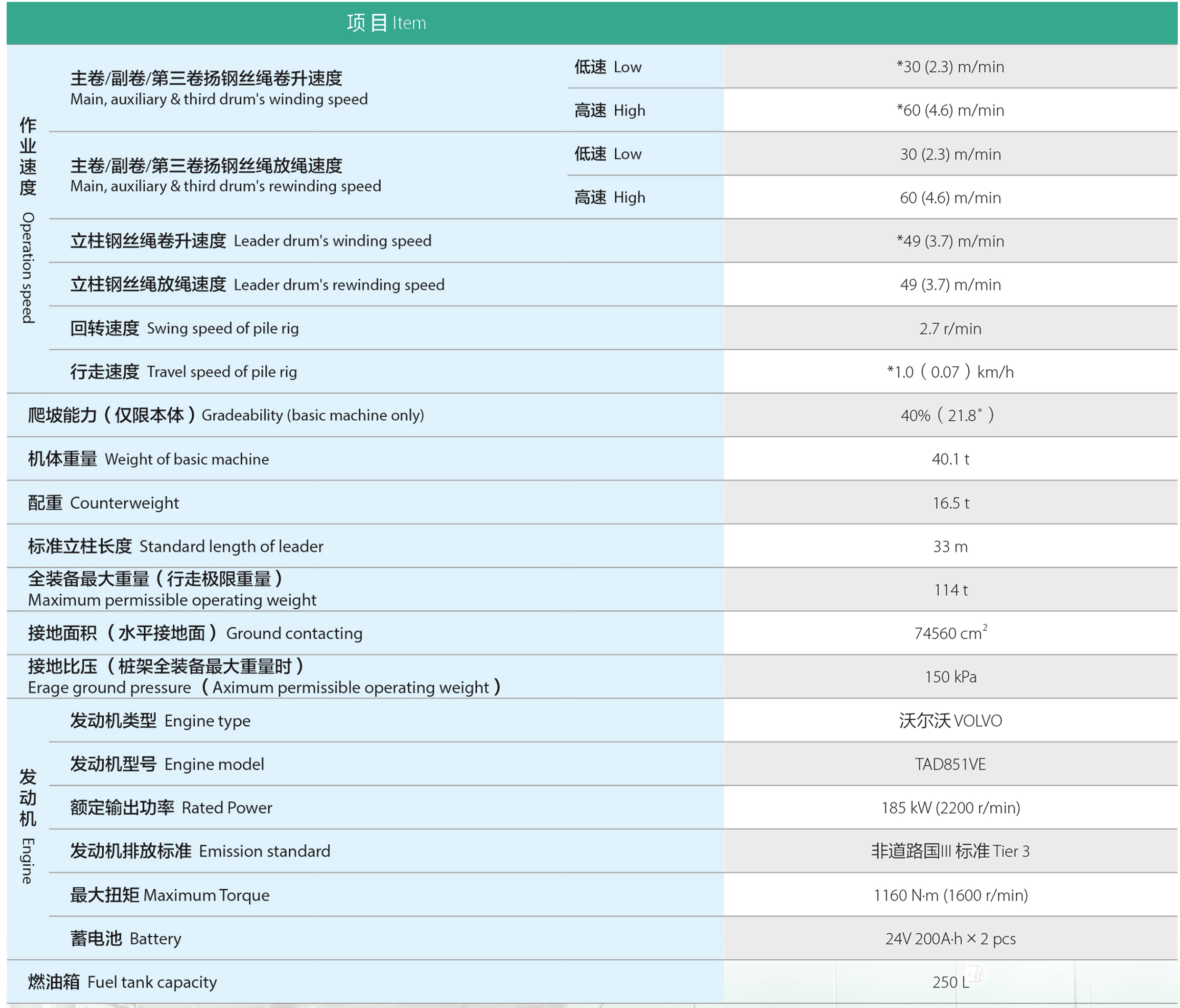The width and height of the screenshot is (1180, 1008).
Task: Click Fuel tank capacity row label
Action: 122,982
